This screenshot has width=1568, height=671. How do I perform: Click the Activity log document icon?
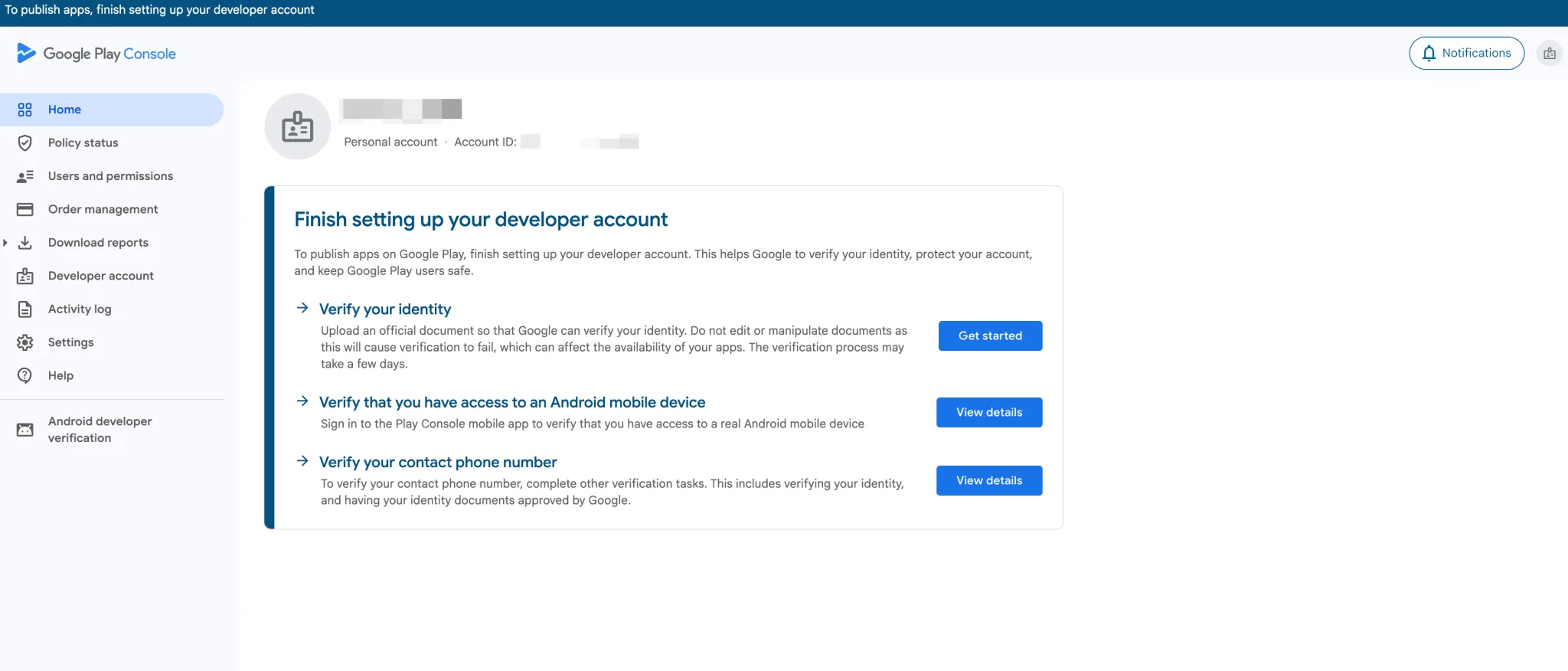click(24, 309)
